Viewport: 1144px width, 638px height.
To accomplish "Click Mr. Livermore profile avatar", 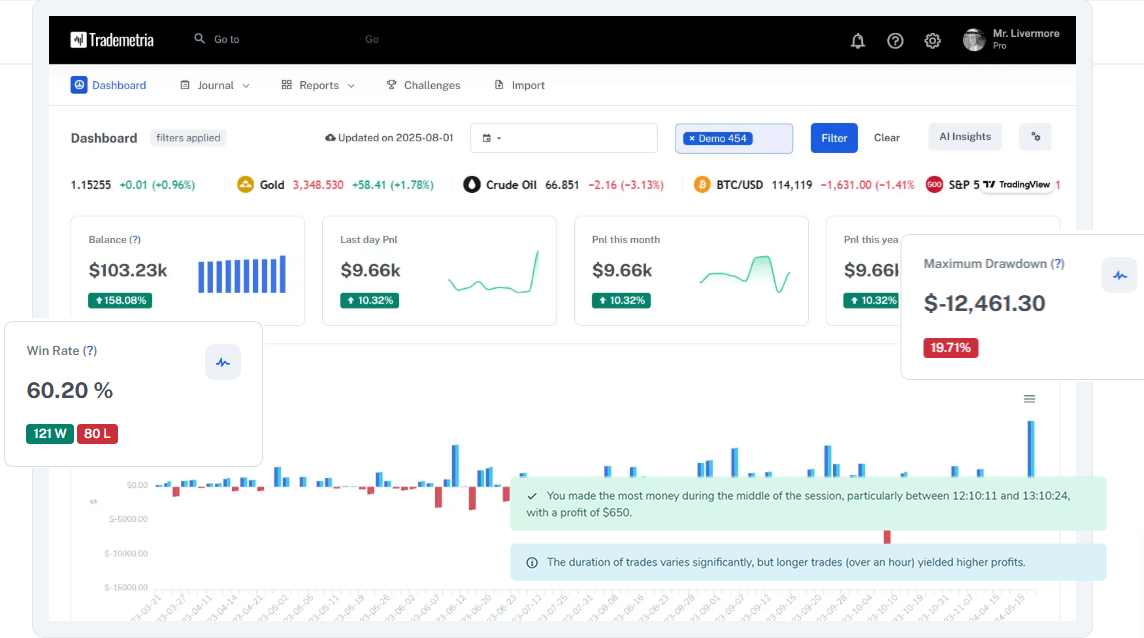I will tap(973, 39).
